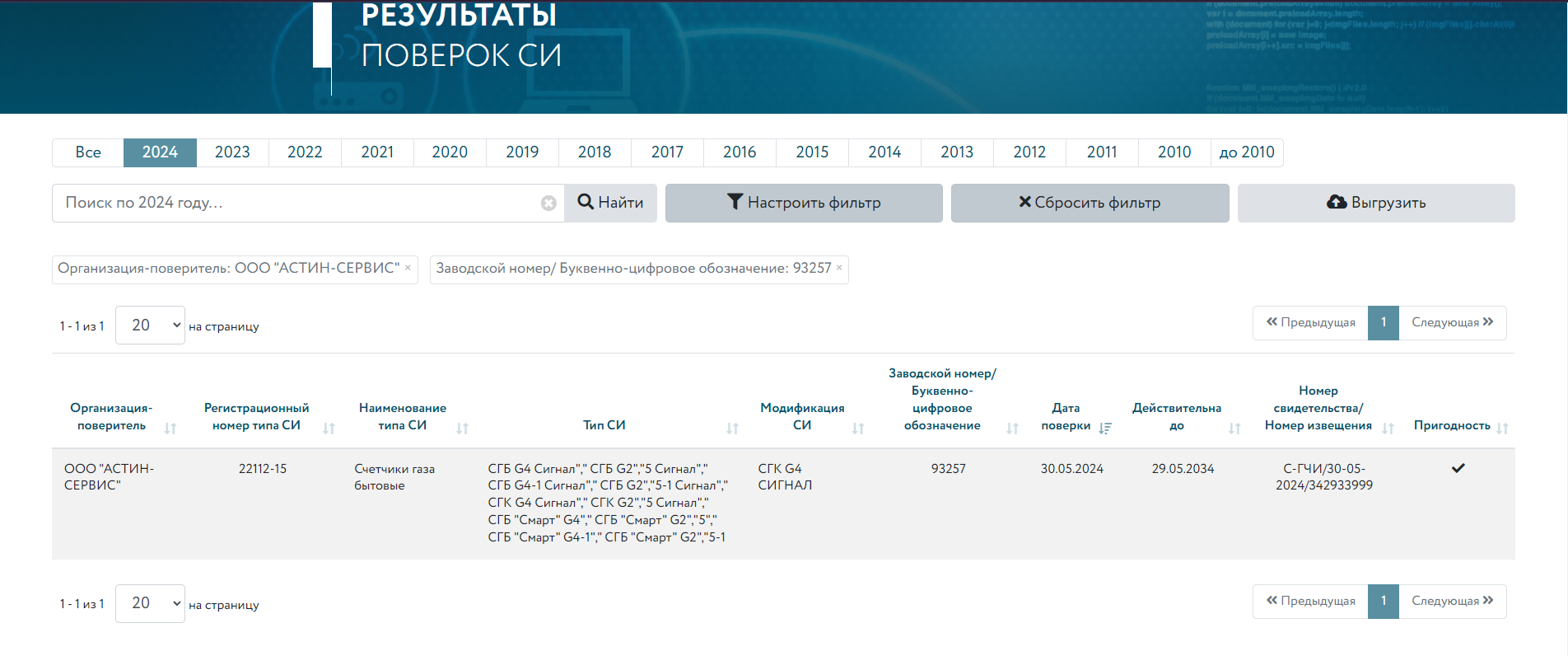Sort by Организация-поверитель column arrows
The height and width of the screenshot is (656, 1568).
(170, 429)
